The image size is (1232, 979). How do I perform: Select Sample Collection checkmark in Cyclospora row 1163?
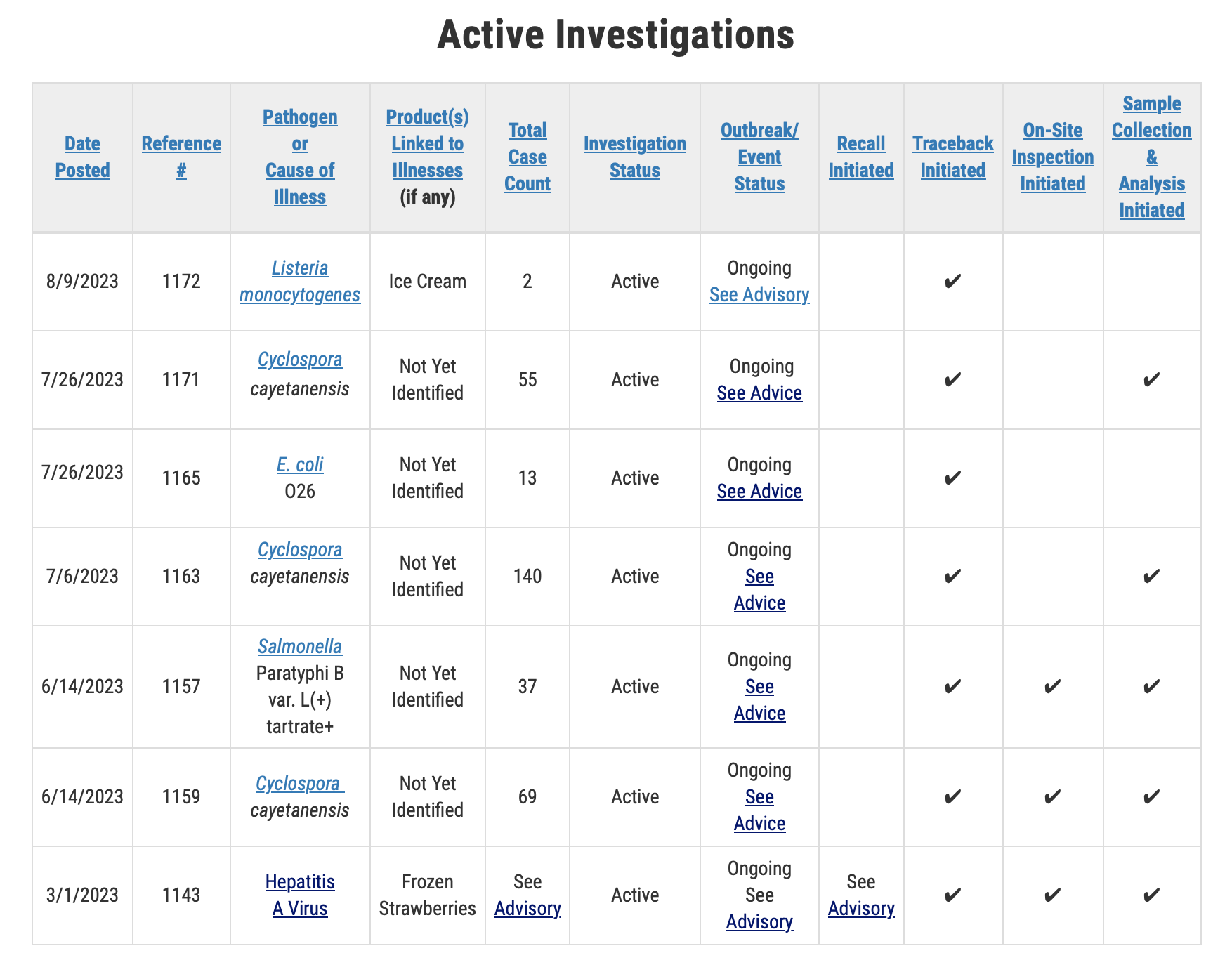[1152, 576]
